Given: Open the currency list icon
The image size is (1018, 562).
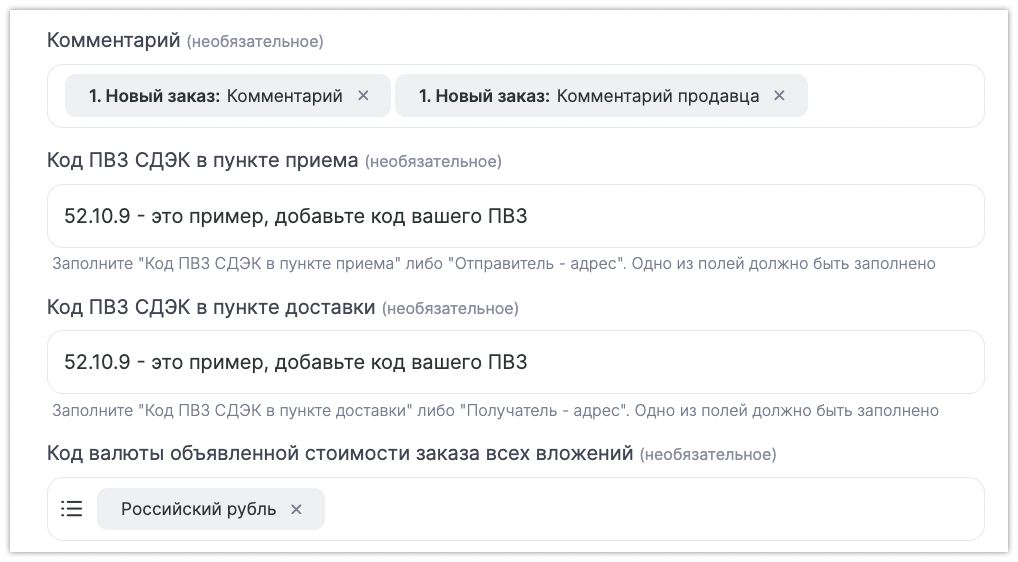Looking at the screenshot, I should point(72,509).
